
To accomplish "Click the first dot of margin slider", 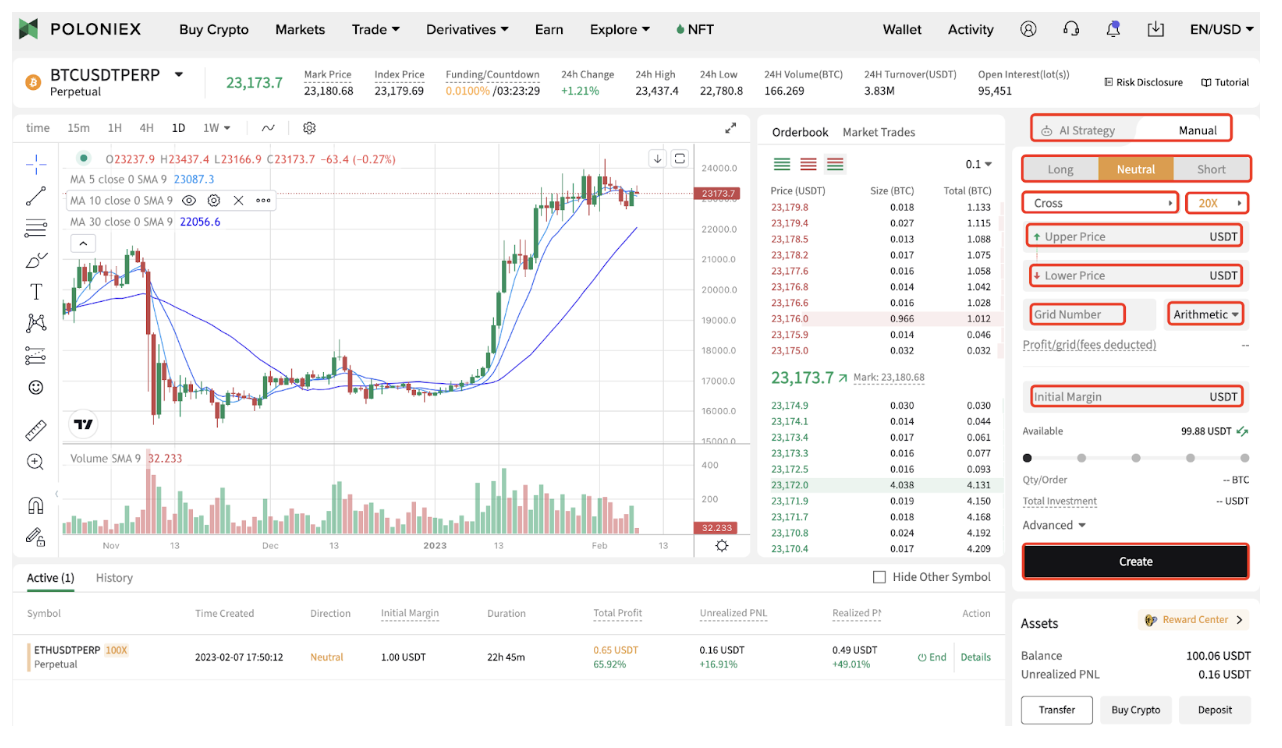I will click(1027, 458).
